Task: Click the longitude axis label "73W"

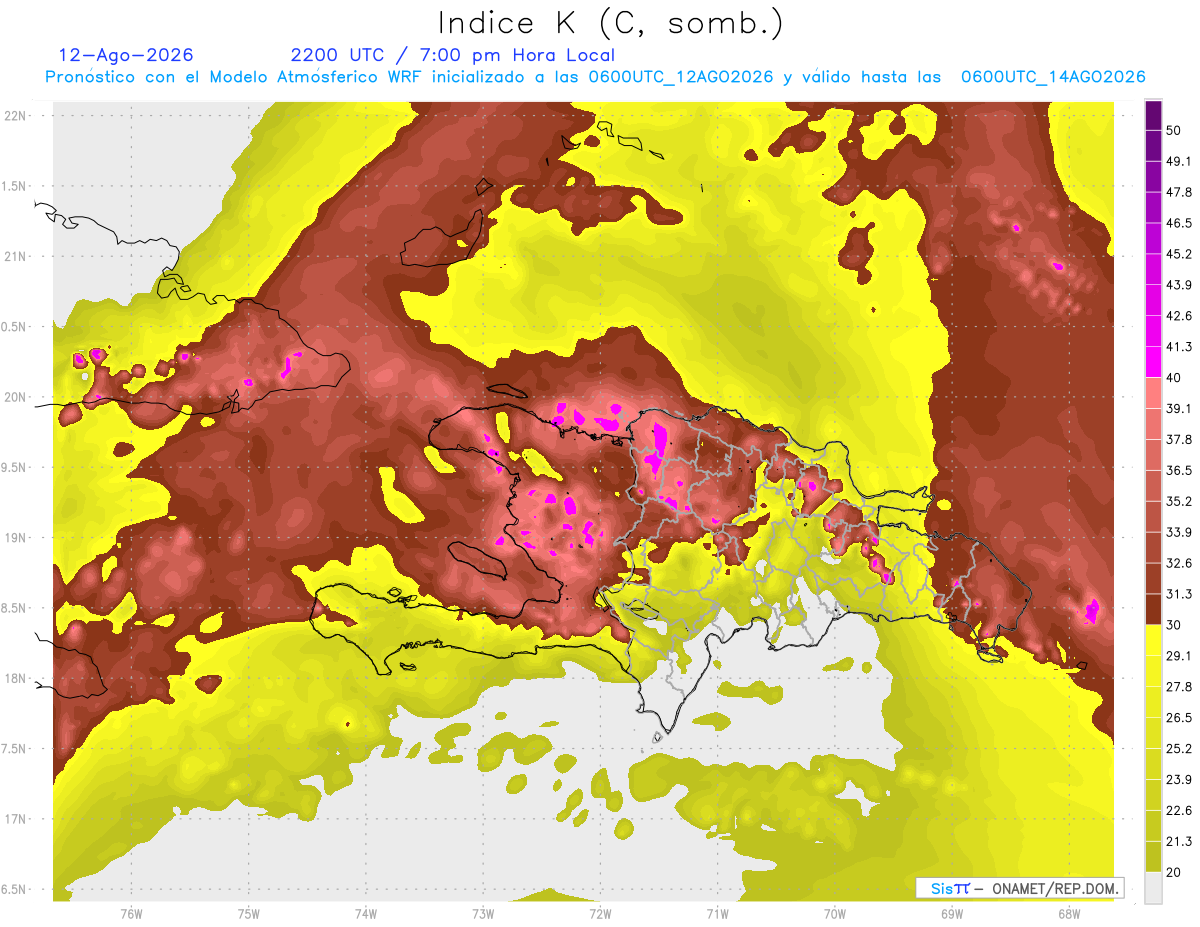Action: (483, 914)
